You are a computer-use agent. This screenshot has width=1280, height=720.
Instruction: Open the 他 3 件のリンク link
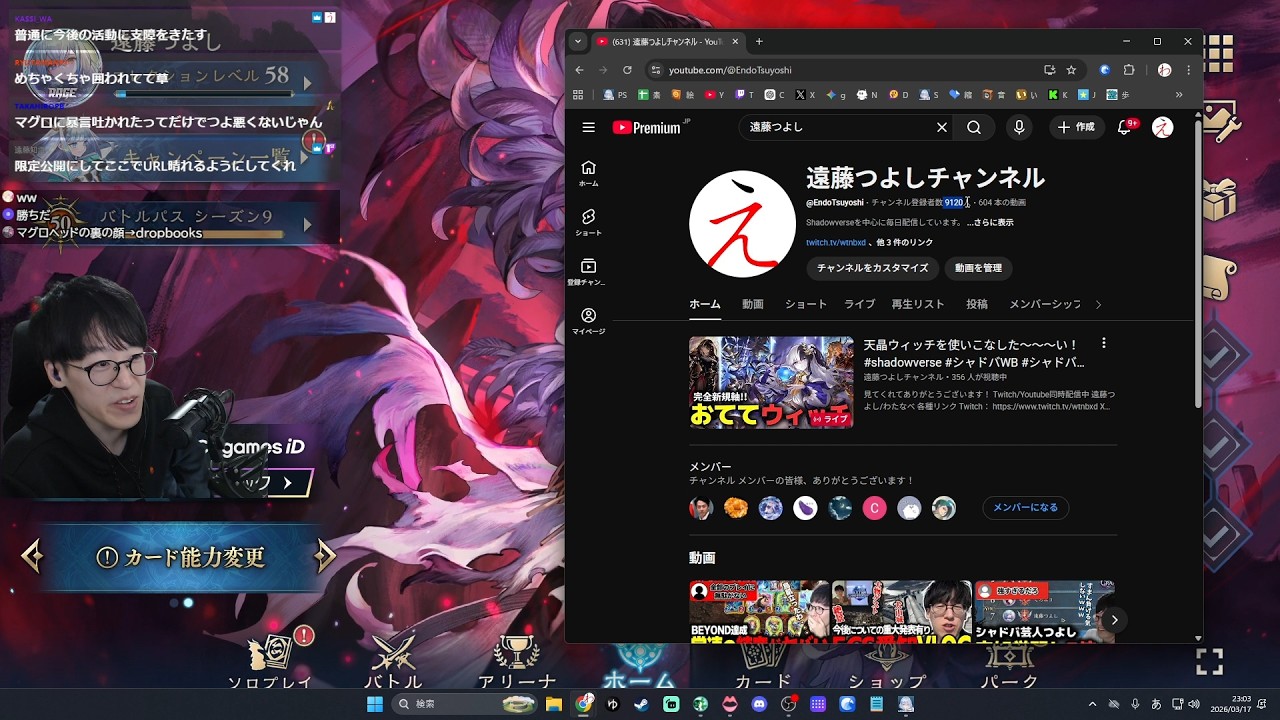(x=904, y=243)
